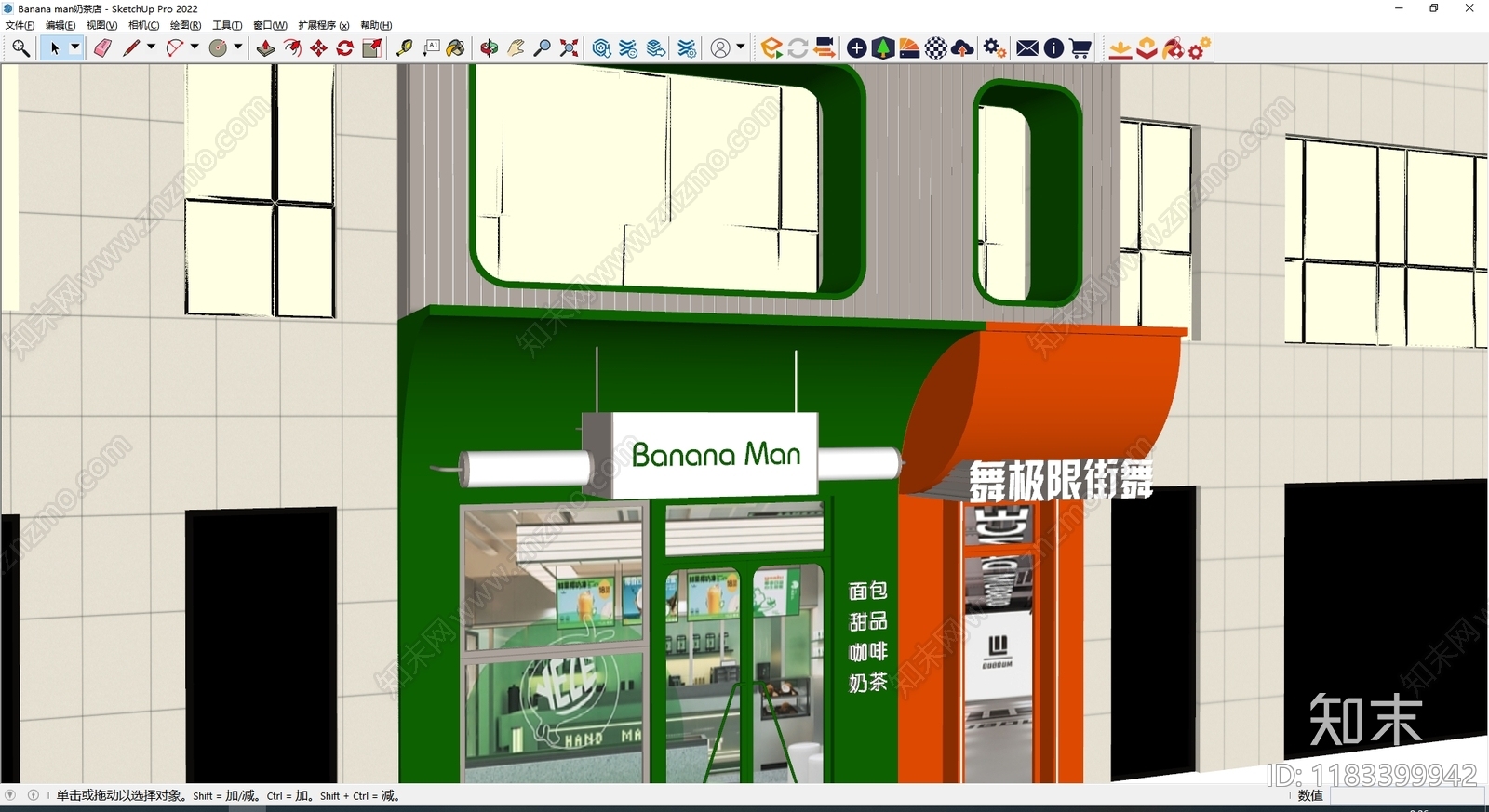Screen dimensions: 1489x812
Task: Open the red gears plugin settings icon
Action: pyautogui.click(x=1200, y=48)
